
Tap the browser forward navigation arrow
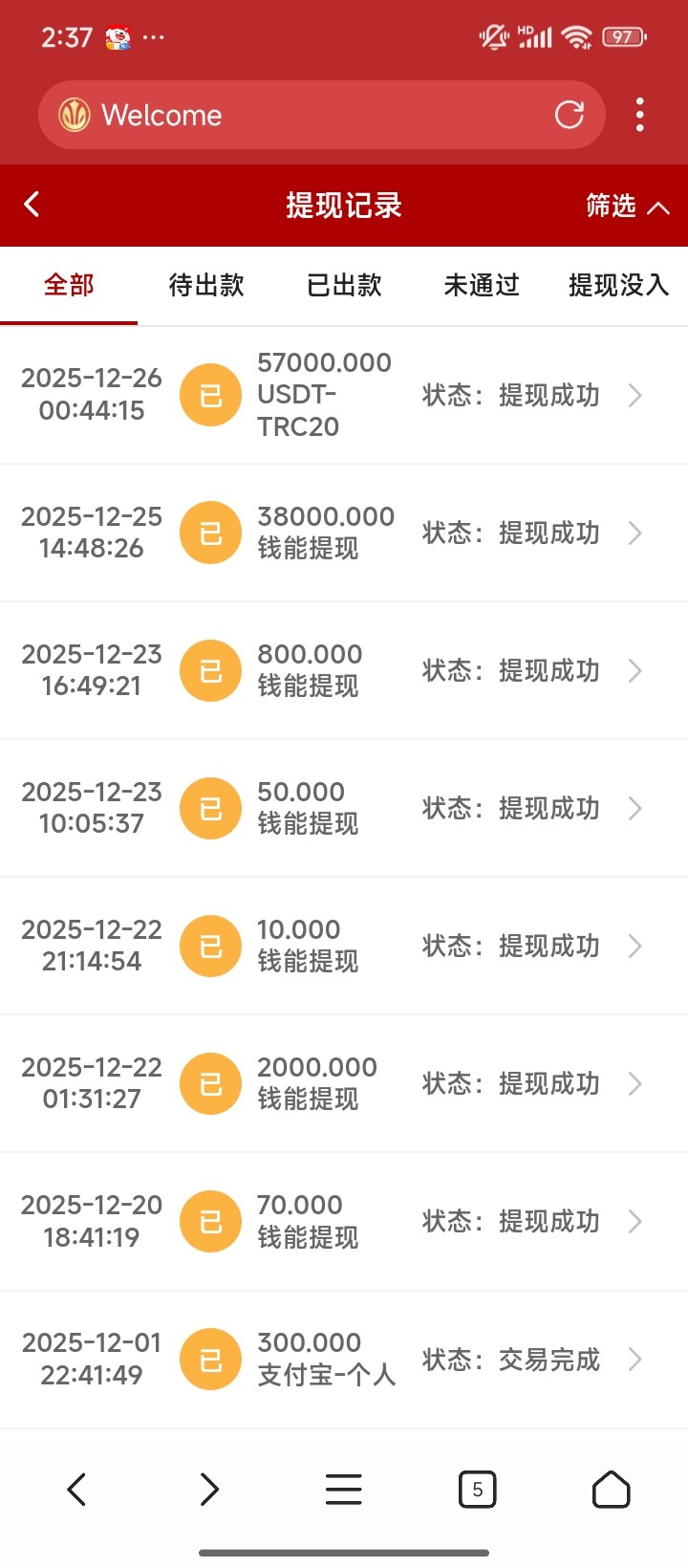[209, 1490]
